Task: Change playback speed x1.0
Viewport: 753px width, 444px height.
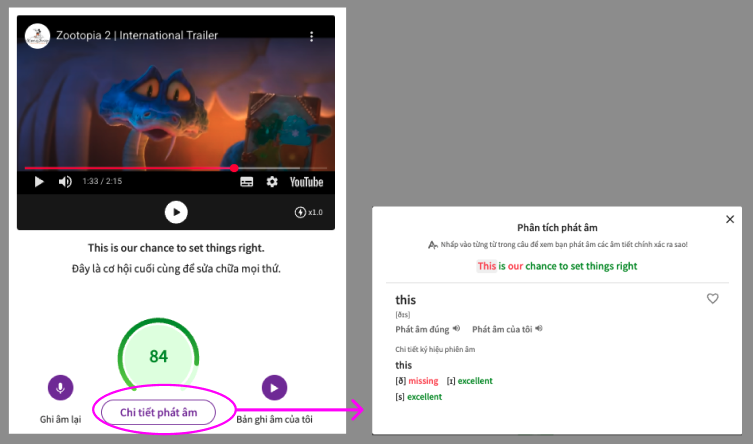Action: (309, 212)
